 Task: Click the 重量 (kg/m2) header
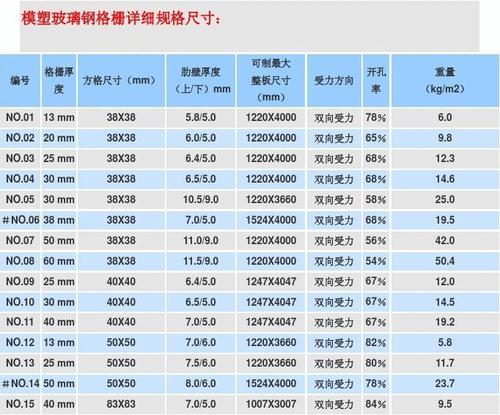(445, 81)
